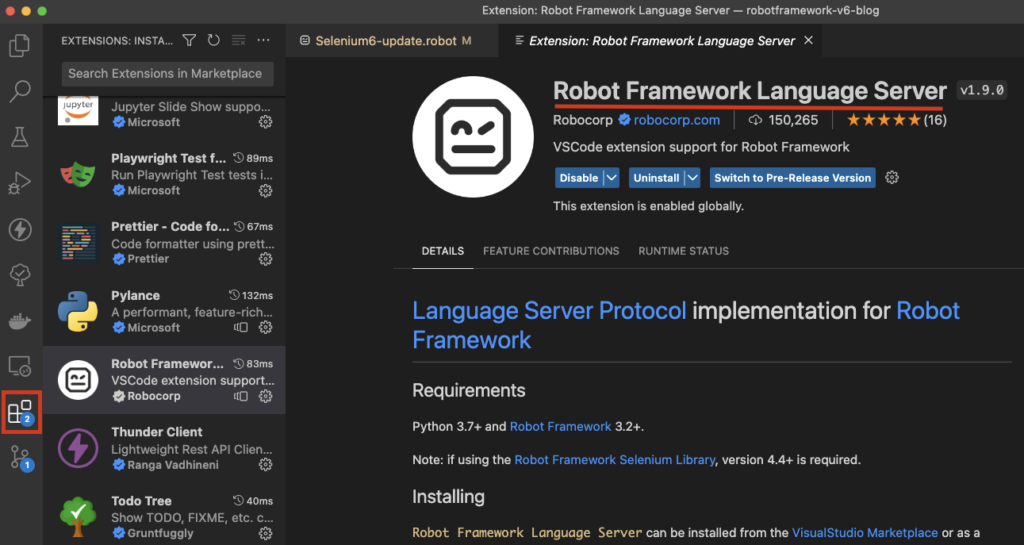Screen dimensions: 1024x545
Task: Open the RUNTIME STATUS tab
Action: 684,251
